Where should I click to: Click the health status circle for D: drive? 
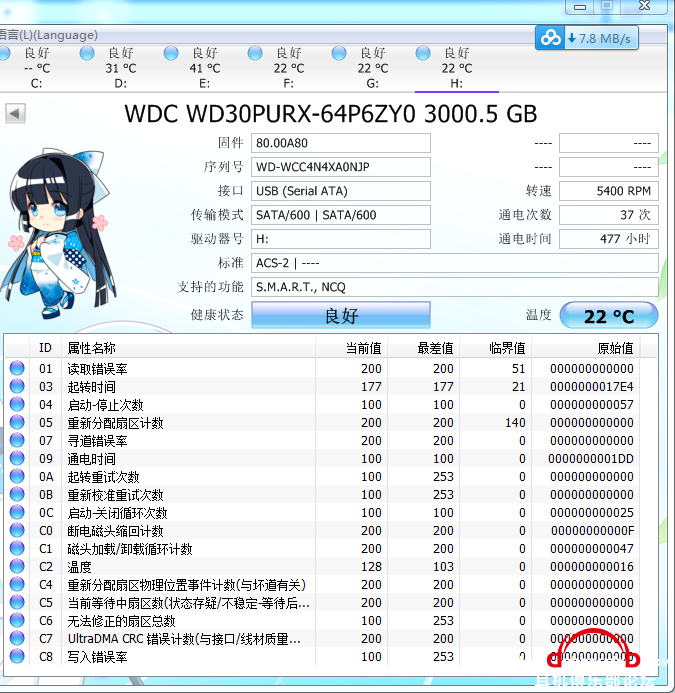tap(87, 53)
